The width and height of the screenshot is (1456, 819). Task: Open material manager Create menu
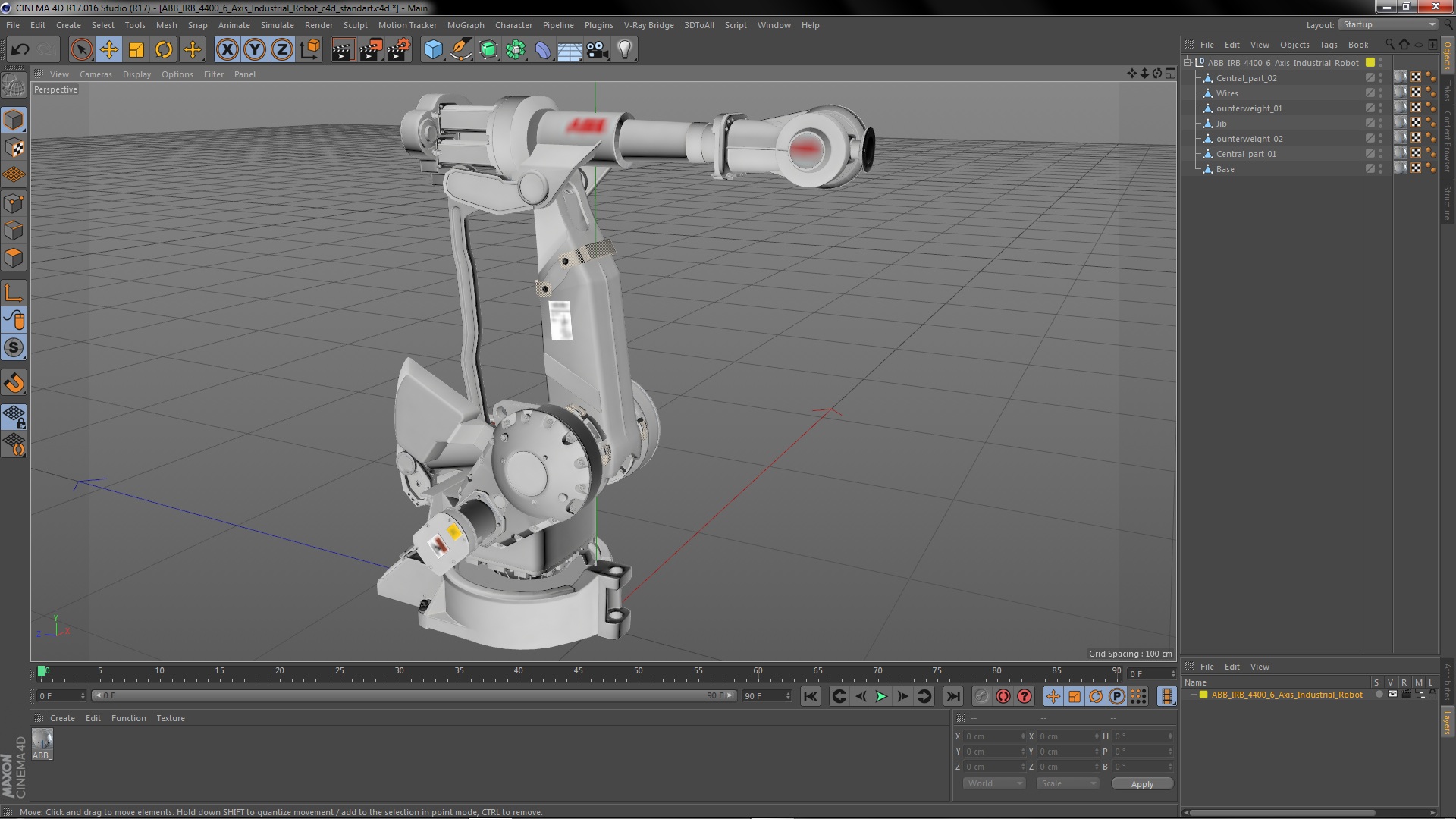tap(62, 718)
